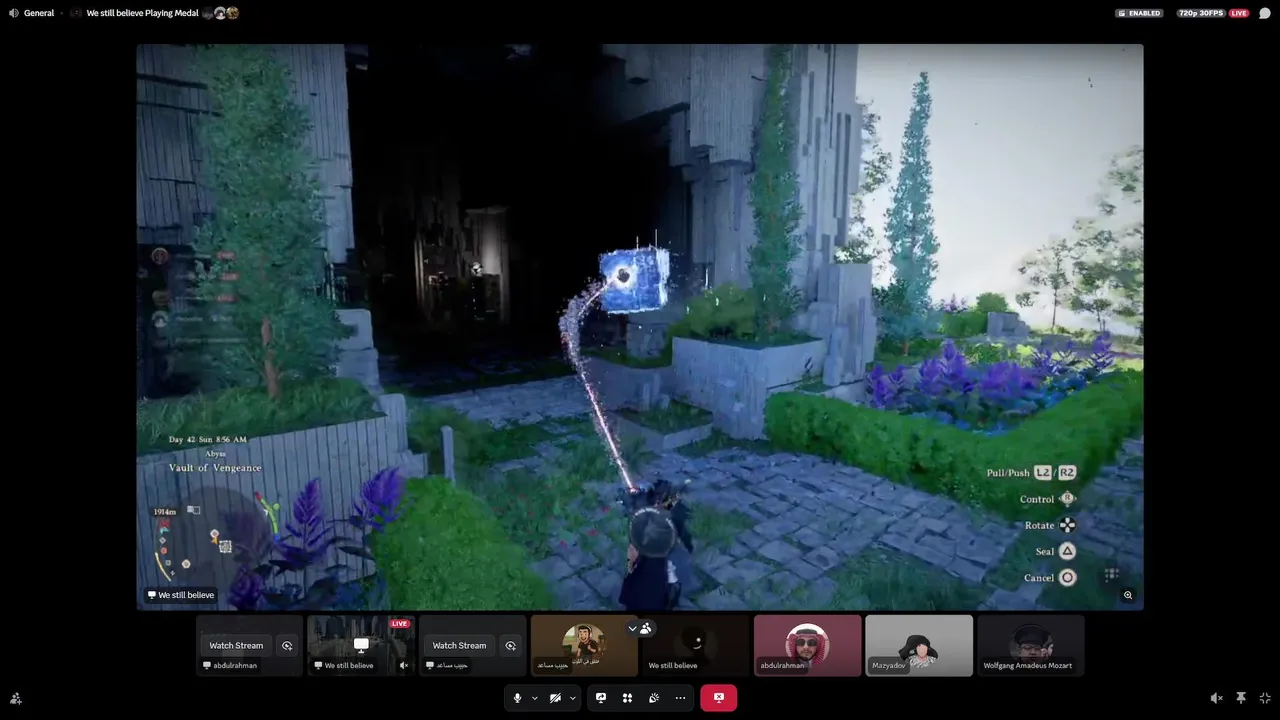Toggle the microphone mute button

pyautogui.click(x=517, y=698)
